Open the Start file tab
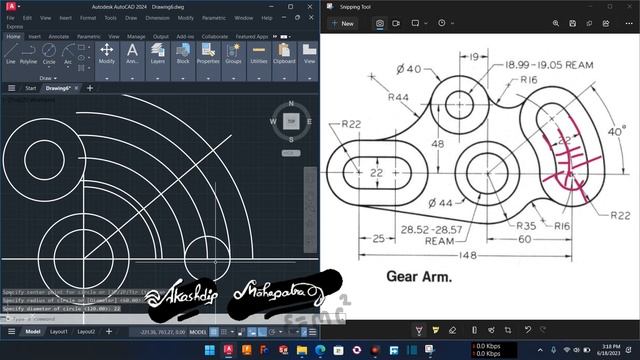 click(x=31, y=88)
